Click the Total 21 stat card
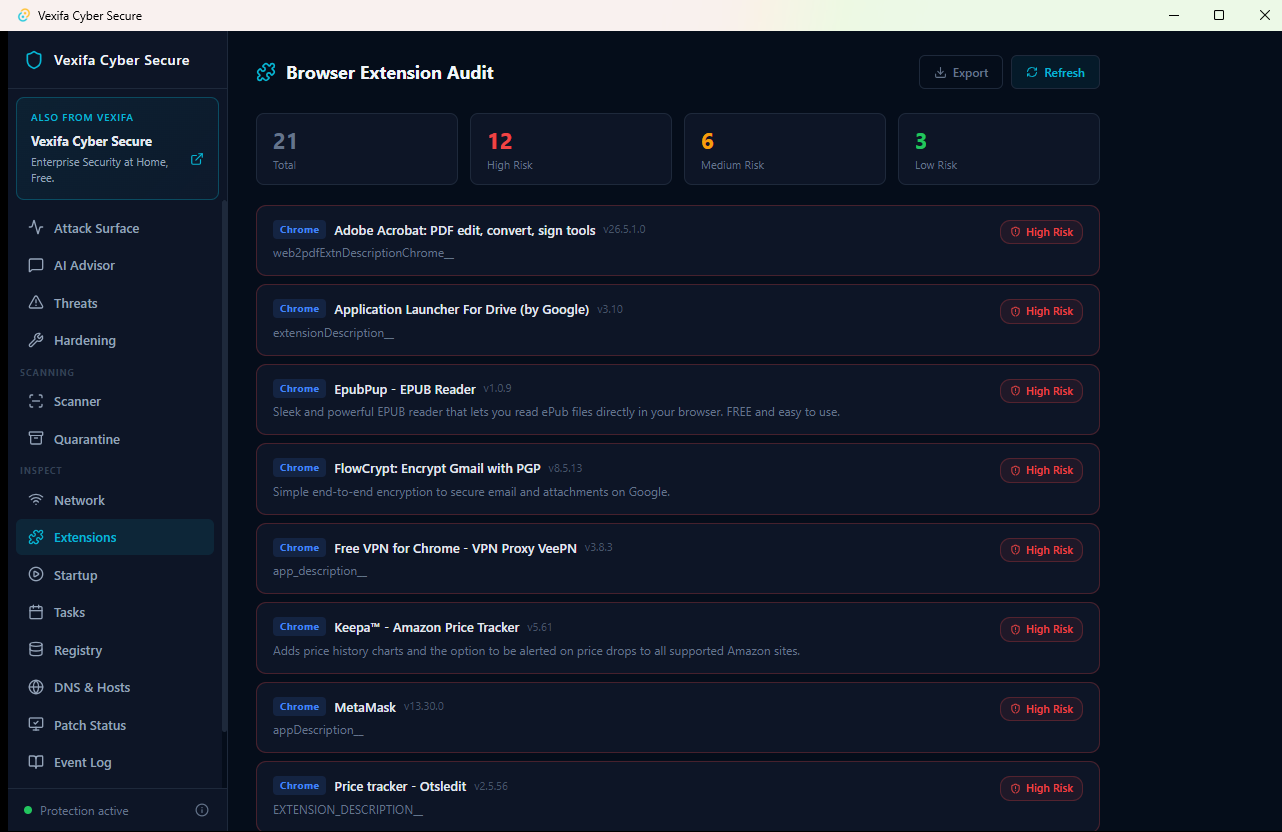 point(357,149)
